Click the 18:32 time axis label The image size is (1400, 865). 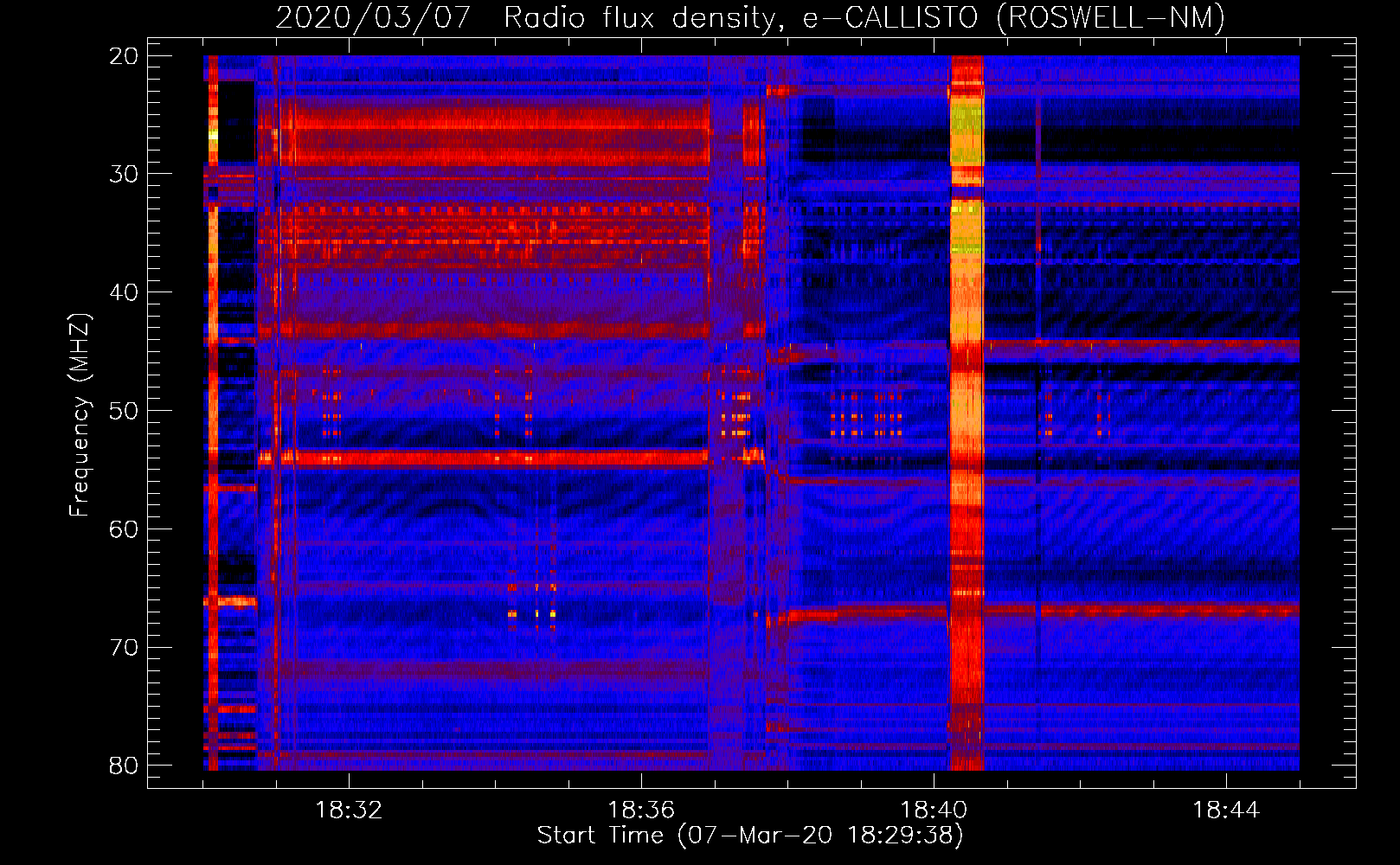point(349,811)
